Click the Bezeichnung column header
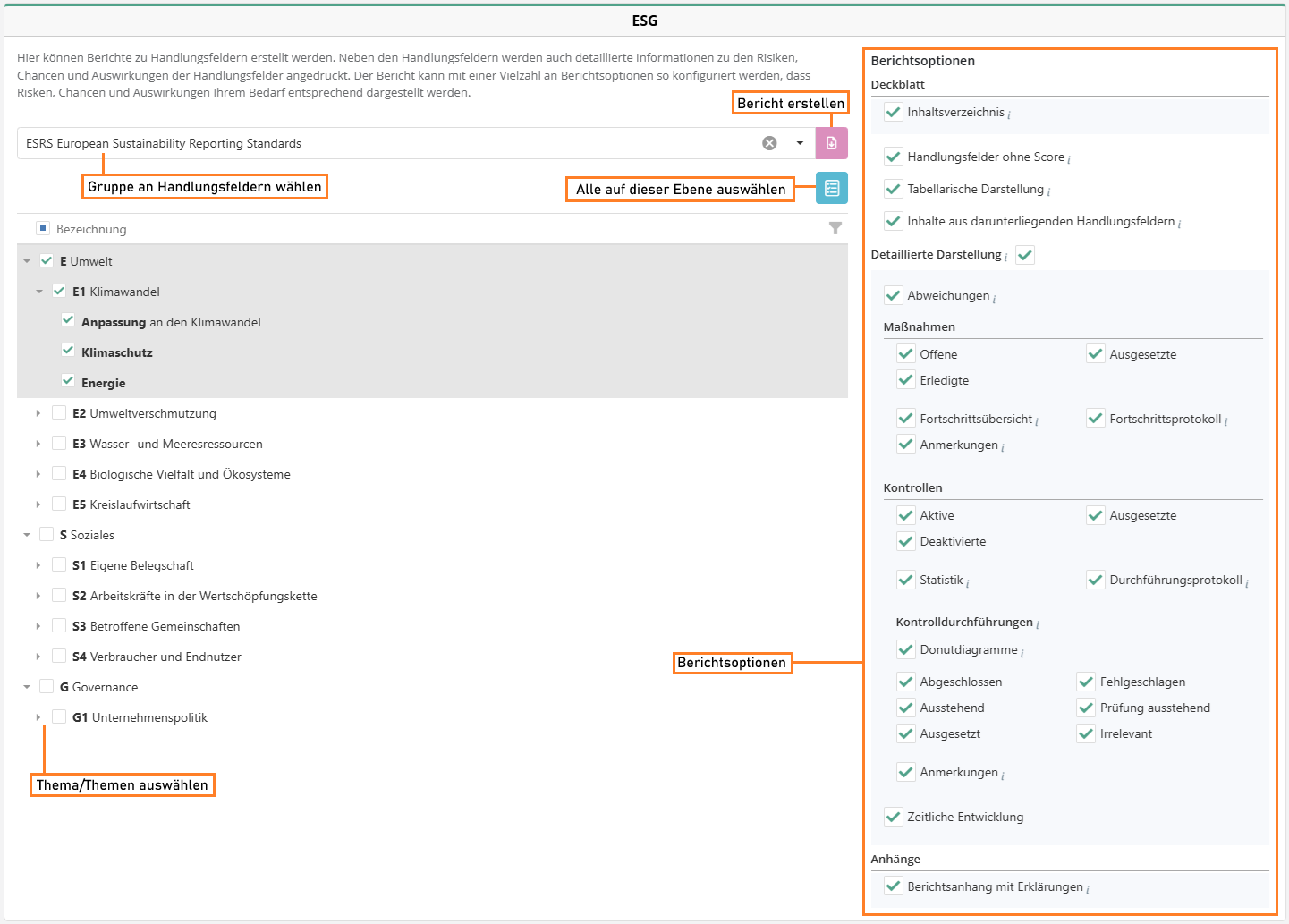The width and height of the screenshot is (1289, 924). pyautogui.click(x=91, y=229)
